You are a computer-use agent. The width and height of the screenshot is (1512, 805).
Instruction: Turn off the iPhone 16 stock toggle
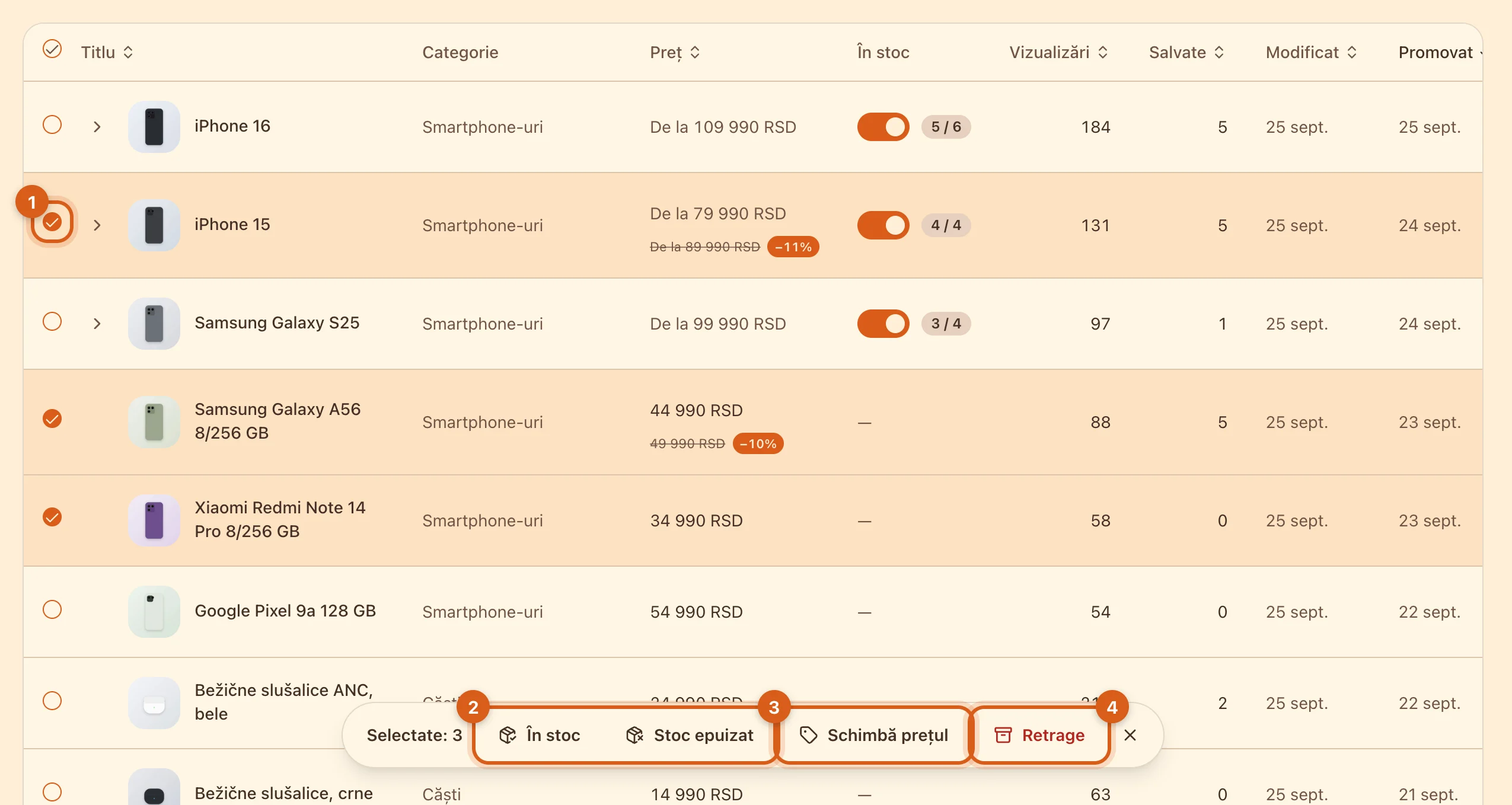[883, 127]
